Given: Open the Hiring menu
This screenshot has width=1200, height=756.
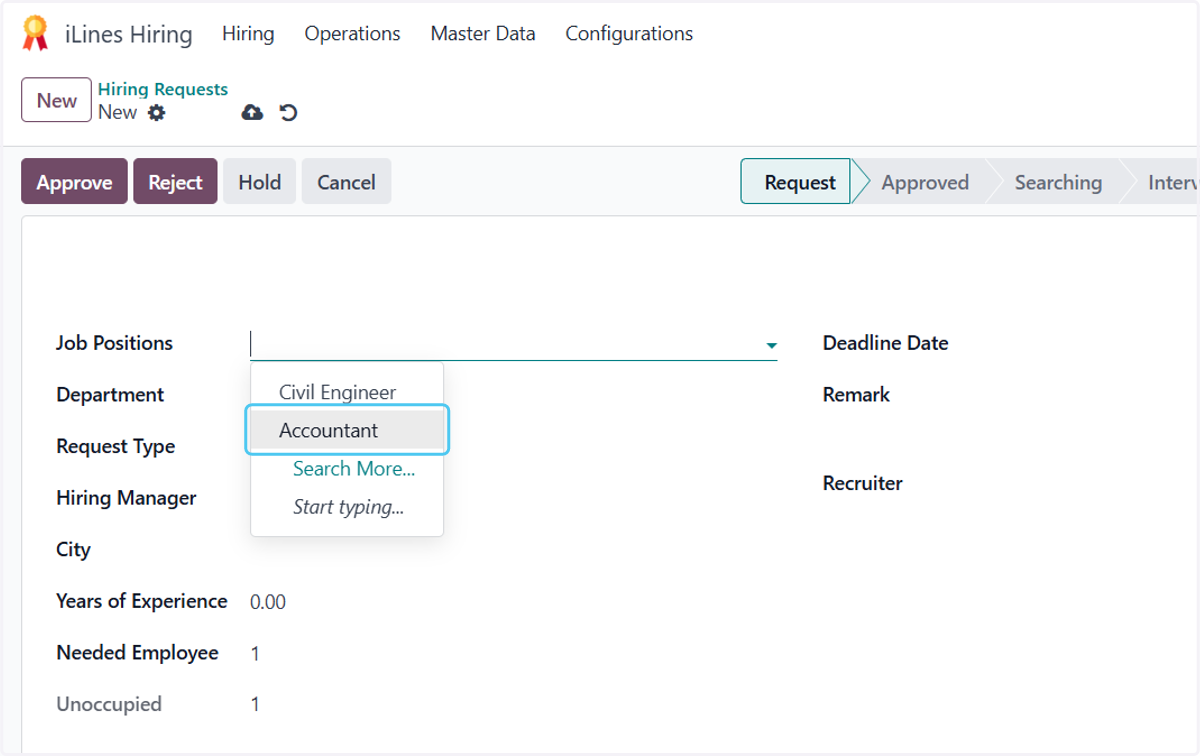Looking at the screenshot, I should 248,33.
